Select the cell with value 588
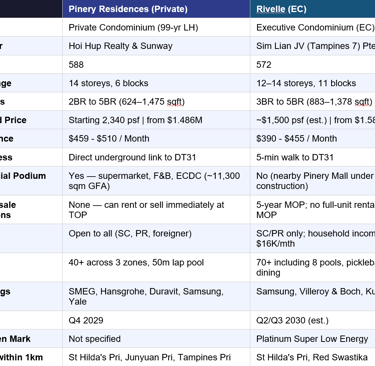The width and height of the screenshot is (375, 366). point(156,65)
